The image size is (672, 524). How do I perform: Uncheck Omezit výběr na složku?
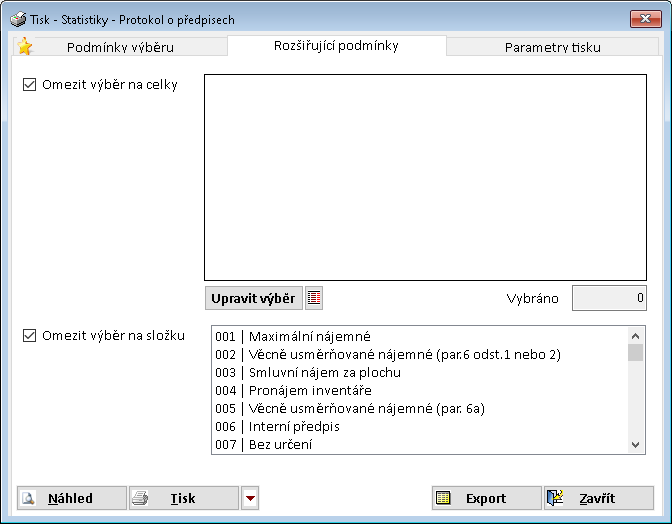tap(29, 336)
